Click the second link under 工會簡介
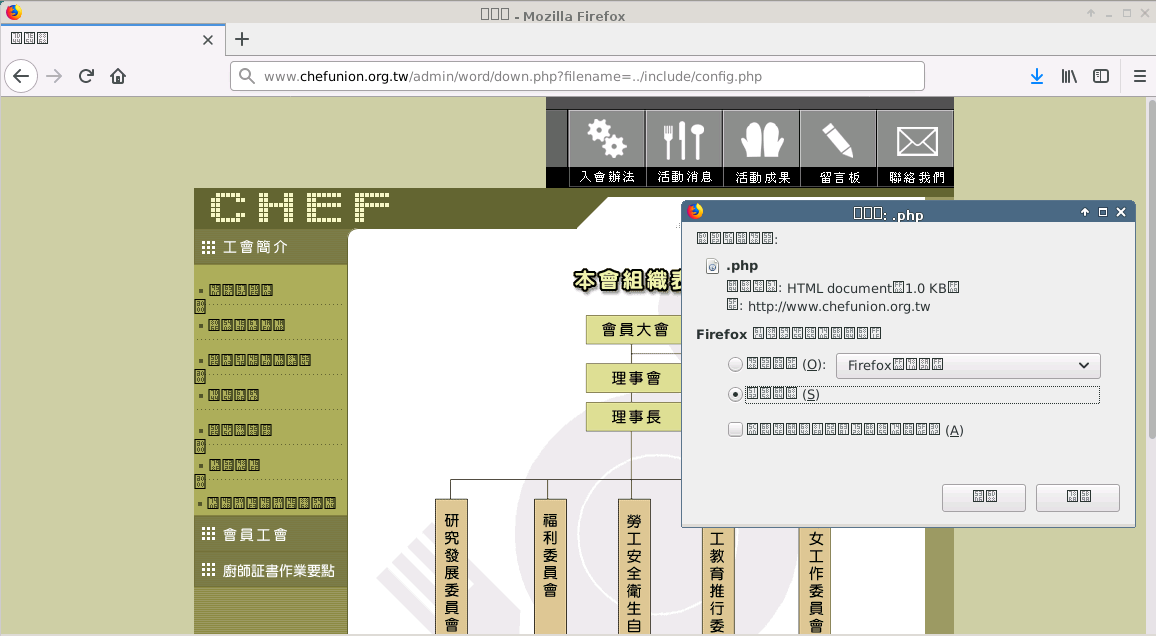 [x=246, y=325]
